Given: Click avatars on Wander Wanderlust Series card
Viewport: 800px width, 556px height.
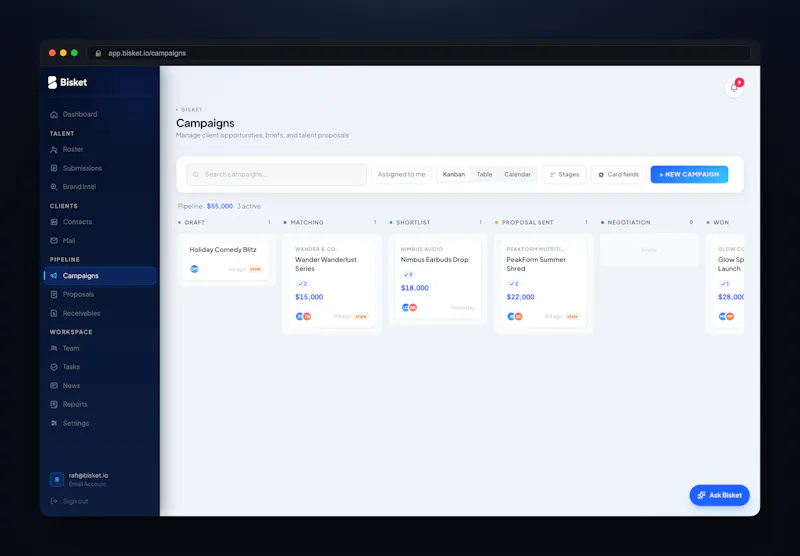Looking at the screenshot, I should pyautogui.click(x=304, y=316).
